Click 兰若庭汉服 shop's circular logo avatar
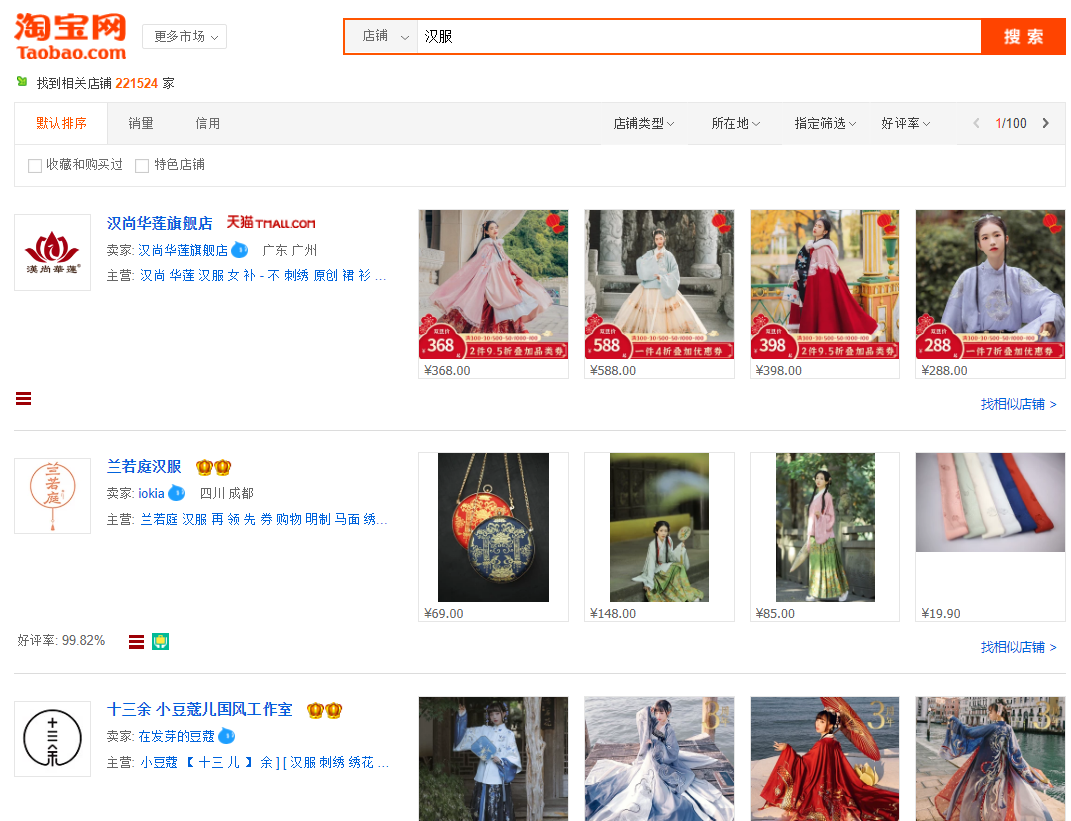Viewport: 1071px width, 821px height. click(x=52, y=496)
